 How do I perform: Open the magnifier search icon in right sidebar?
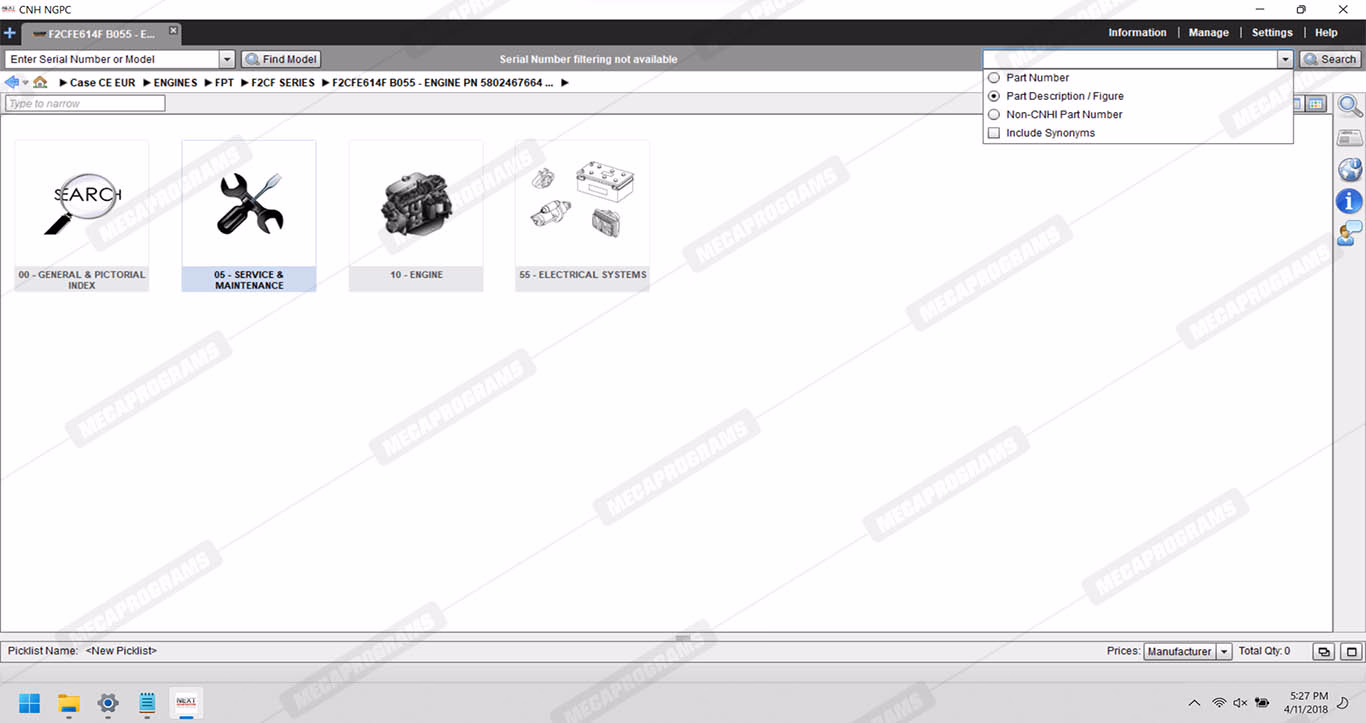click(1349, 106)
